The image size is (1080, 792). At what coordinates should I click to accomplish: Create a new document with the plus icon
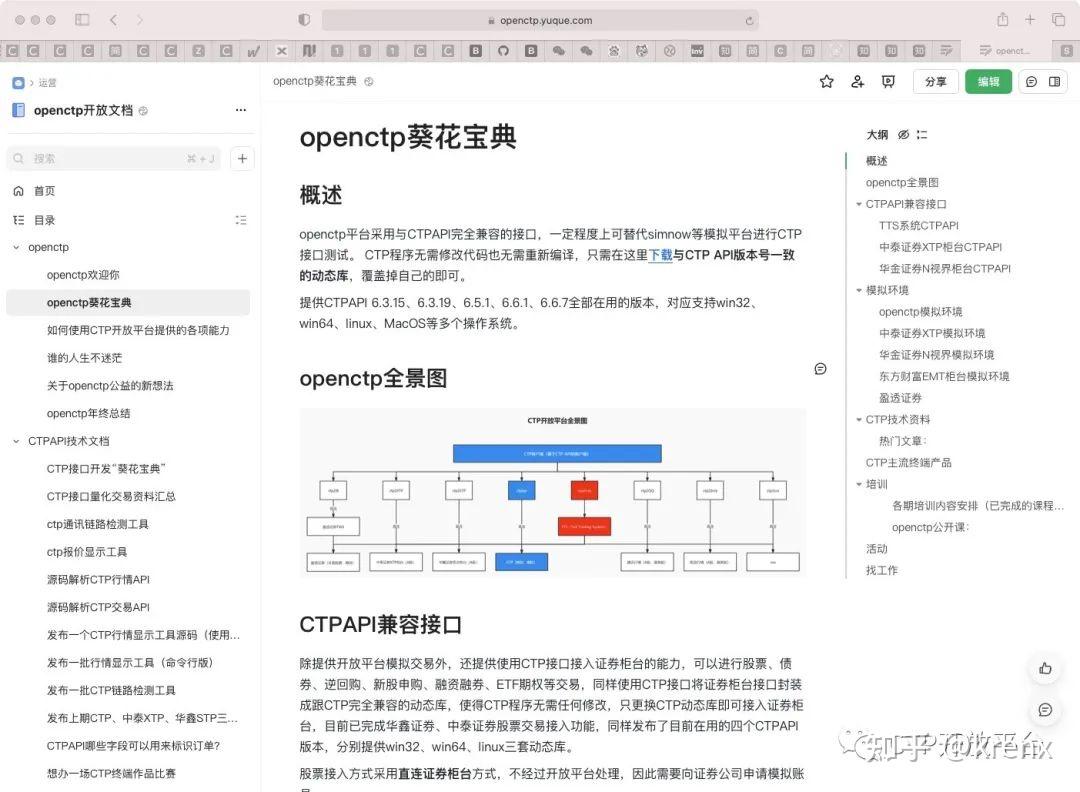[x=240, y=157]
